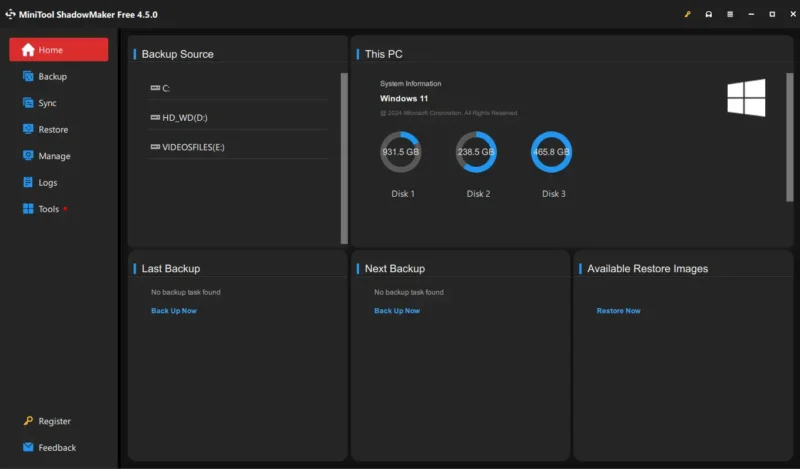Click the "This PC" panel heading
The height and width of the screenshot is (469, 800).
(384, 54)
